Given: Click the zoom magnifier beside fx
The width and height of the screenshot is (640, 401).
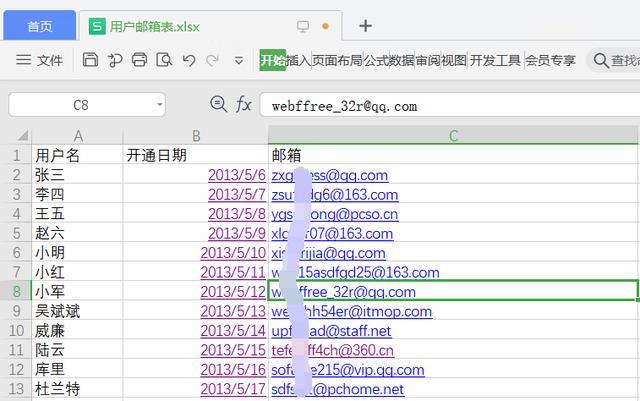Looking at the screenshot, I should pyautogui.click(x=218, y=104).
